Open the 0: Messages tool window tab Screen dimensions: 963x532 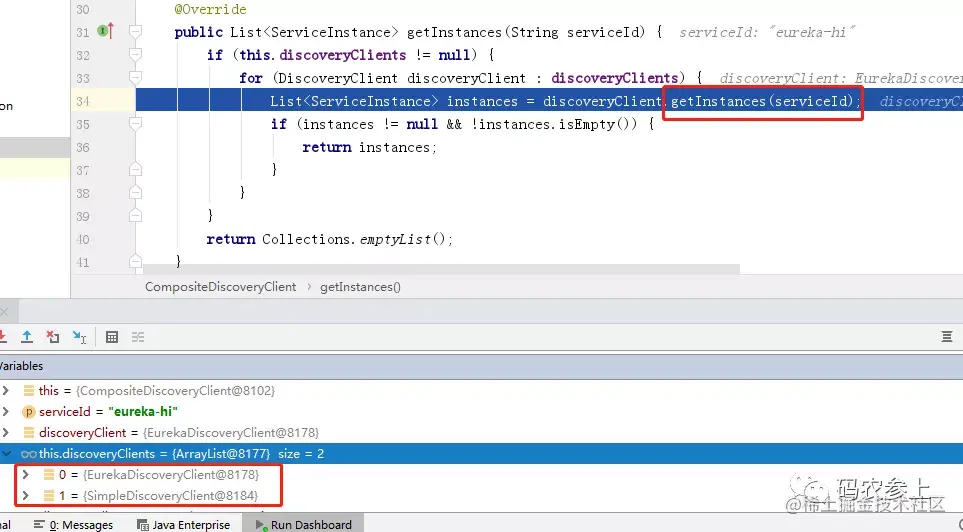click(x=74, y=525)
